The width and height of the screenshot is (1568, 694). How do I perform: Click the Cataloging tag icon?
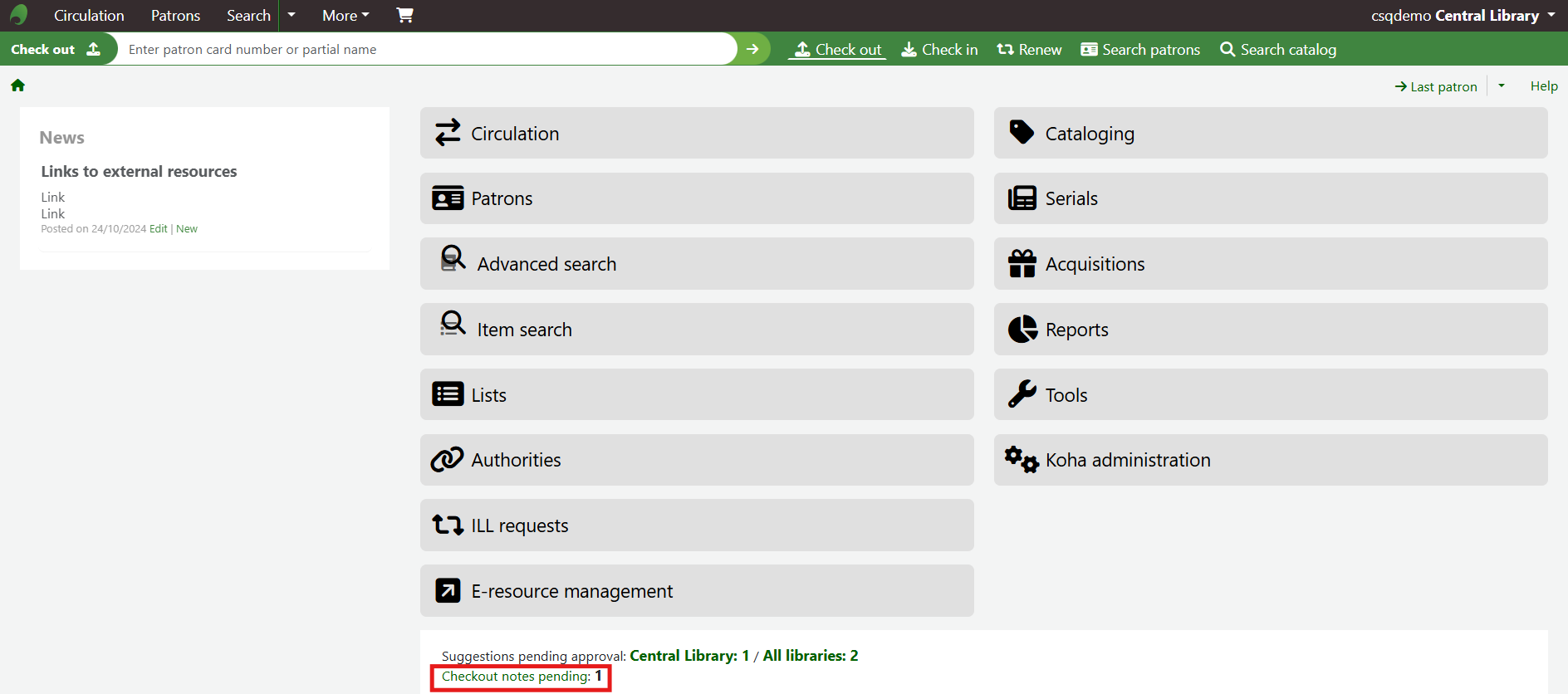pos(1022,133)
